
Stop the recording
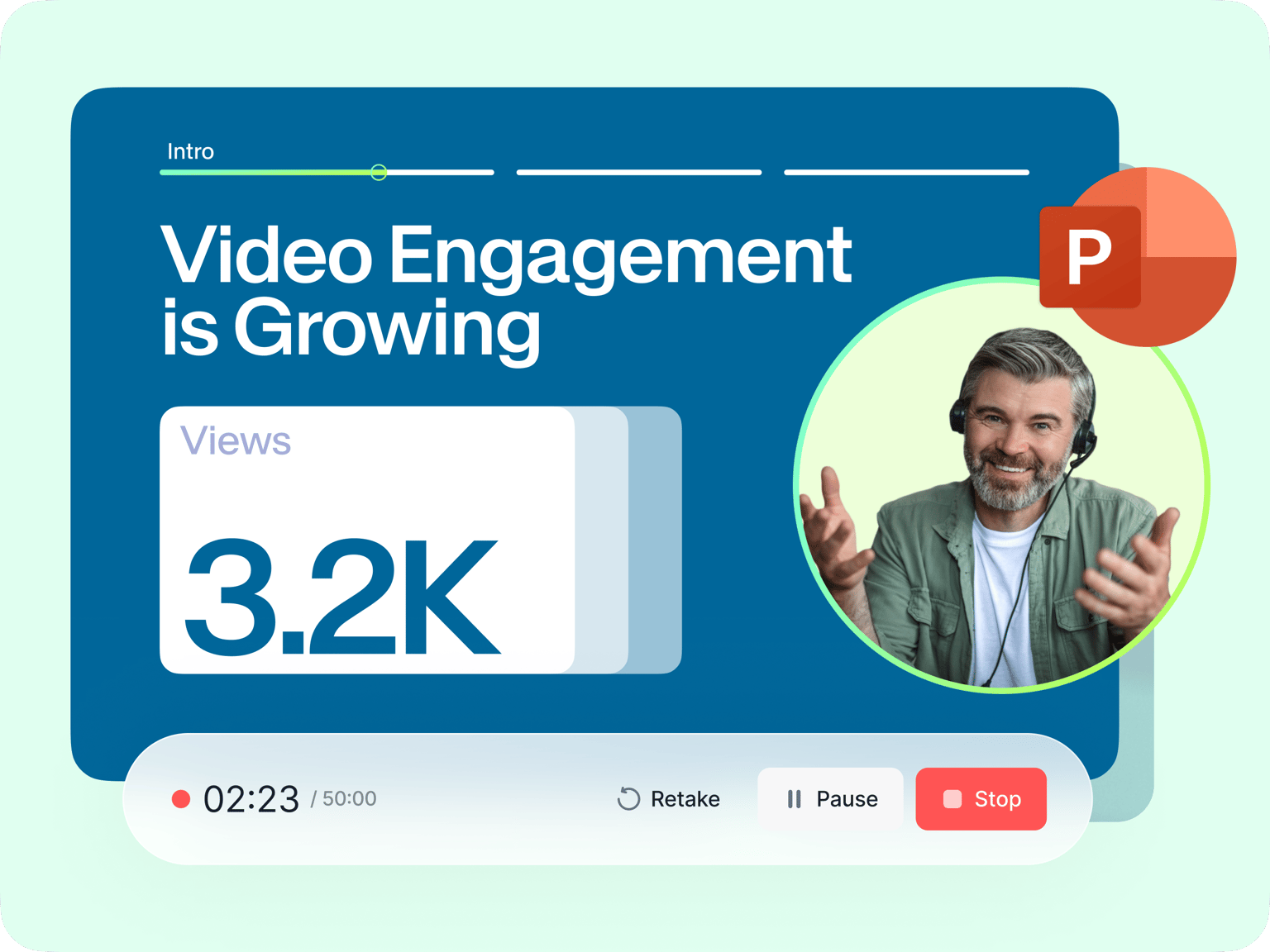click(981, 799)
